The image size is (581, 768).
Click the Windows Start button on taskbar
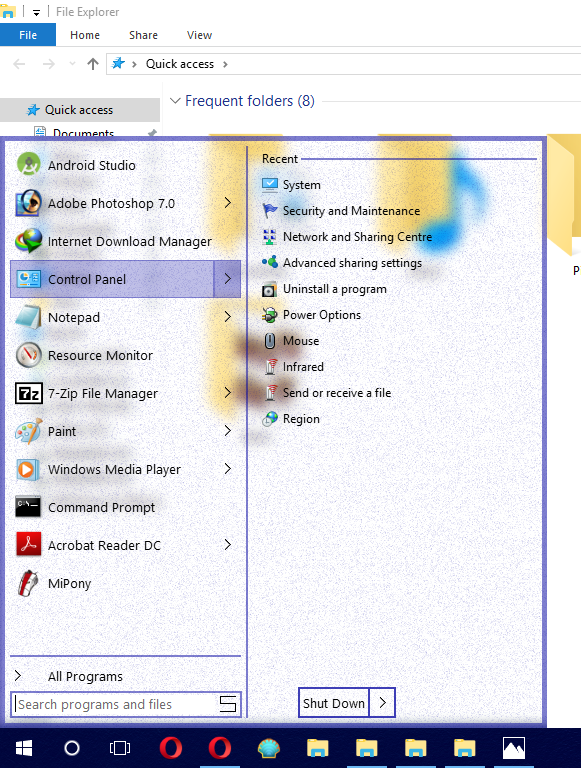coord(24,748)
